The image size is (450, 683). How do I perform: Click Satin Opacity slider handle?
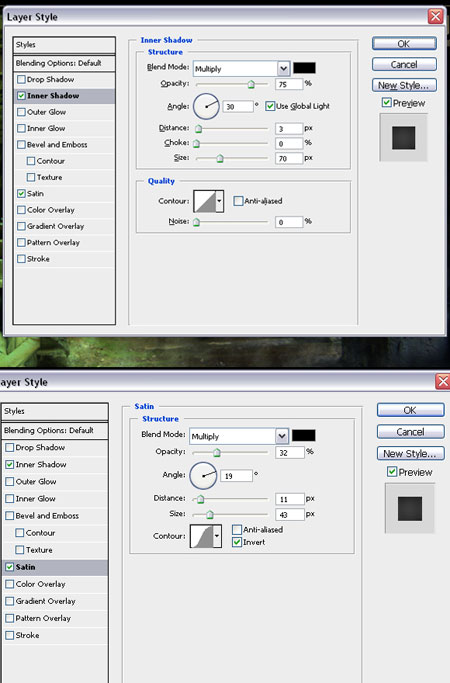point(217,453)
